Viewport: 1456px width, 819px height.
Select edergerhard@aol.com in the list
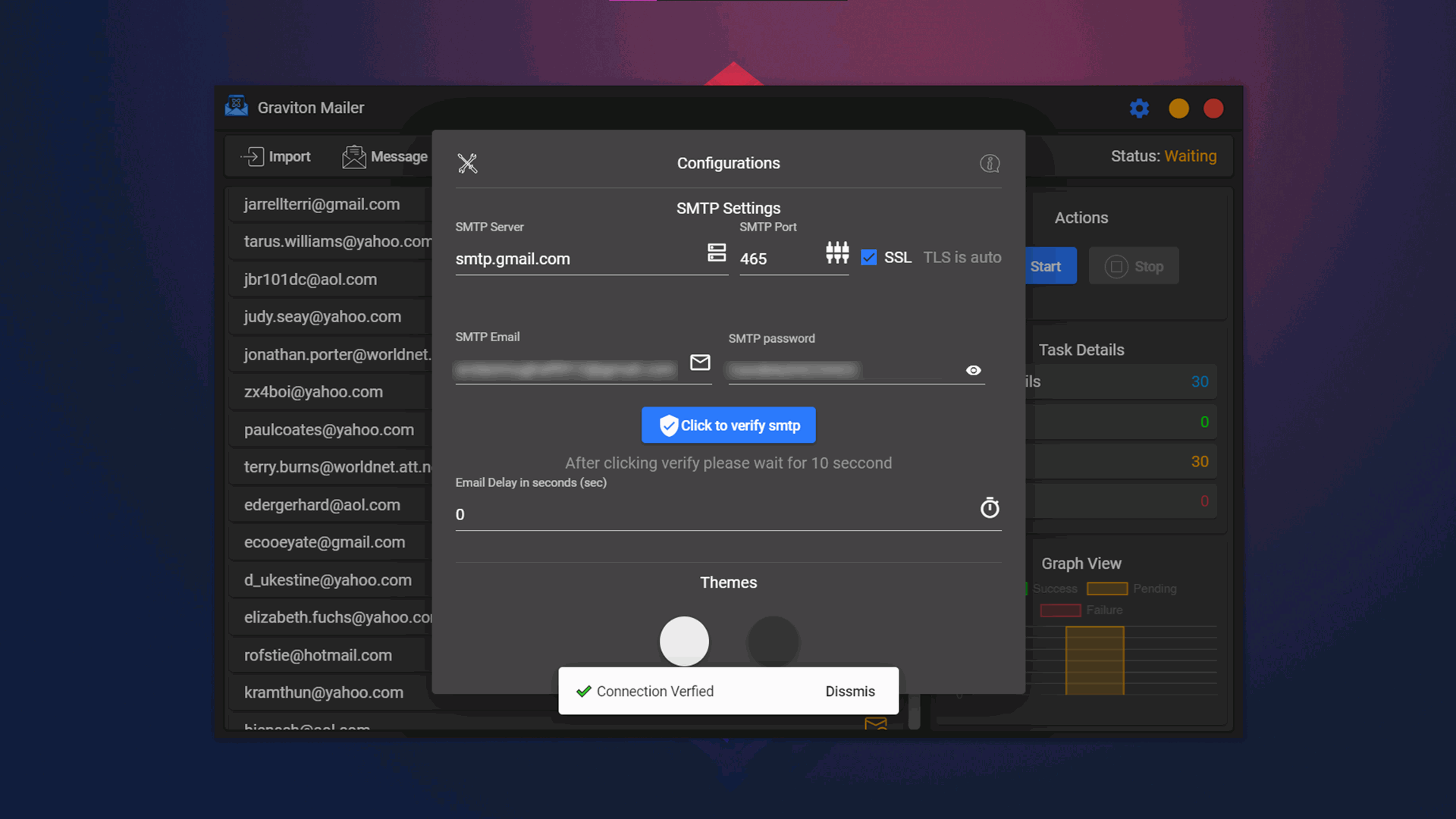pyautogui.click(x=331, y=505)
